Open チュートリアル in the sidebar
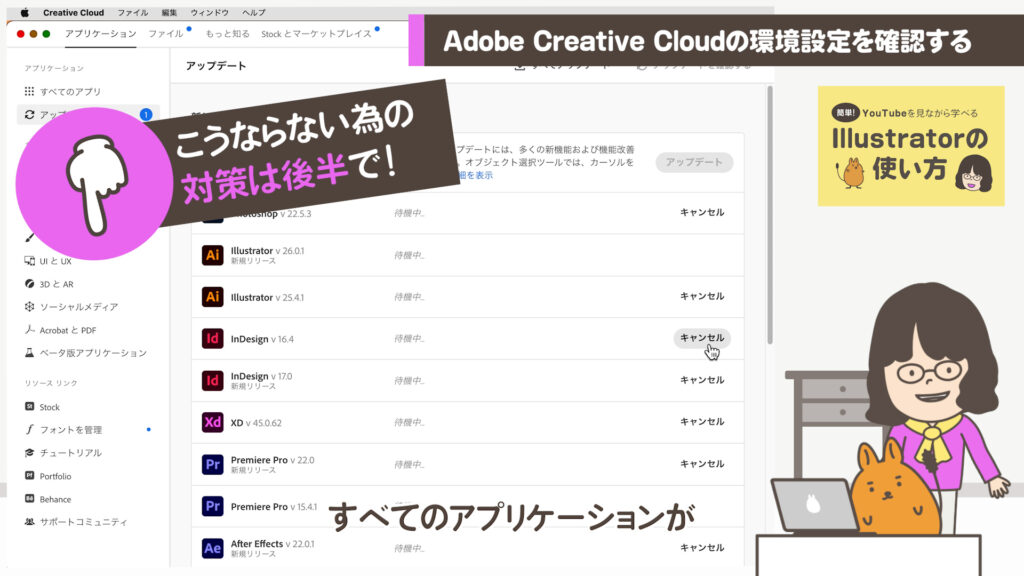 (x=63, y=453)
